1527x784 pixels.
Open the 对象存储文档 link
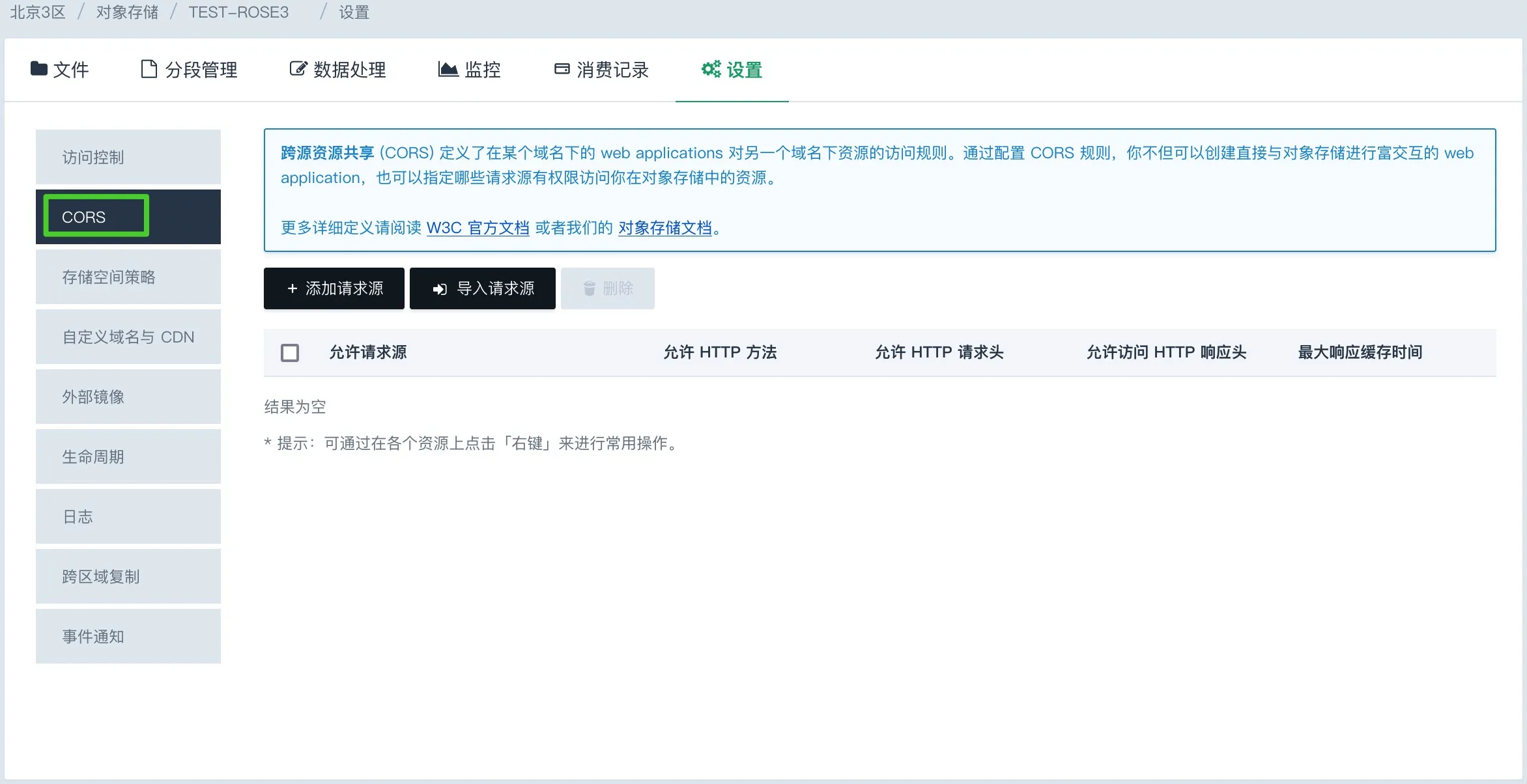click(x=664, y=228)
